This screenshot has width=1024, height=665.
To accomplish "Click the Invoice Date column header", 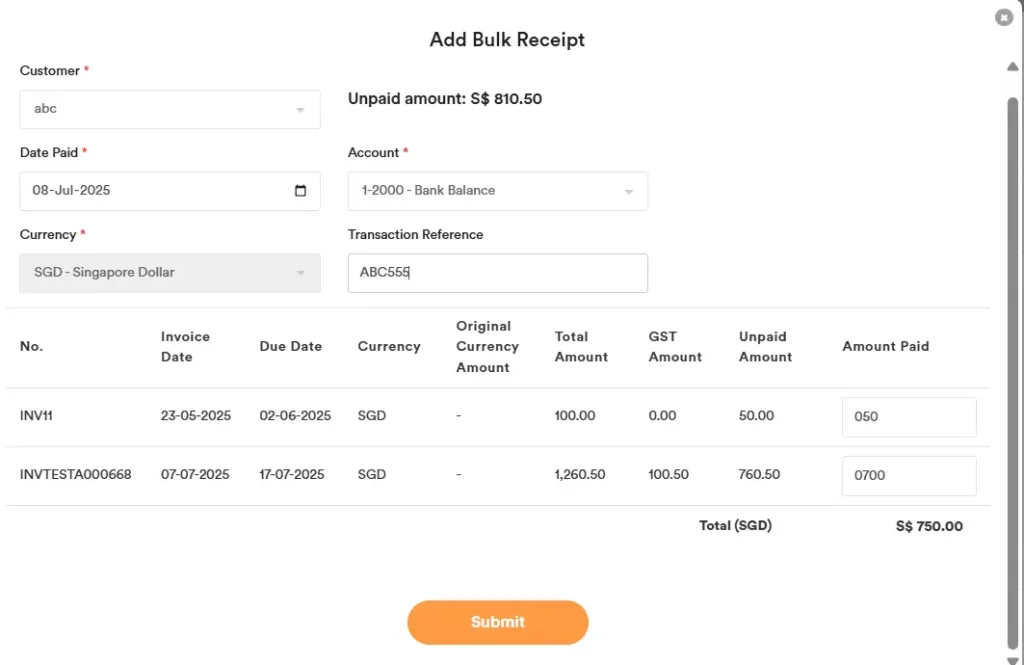I will point(185,347).
